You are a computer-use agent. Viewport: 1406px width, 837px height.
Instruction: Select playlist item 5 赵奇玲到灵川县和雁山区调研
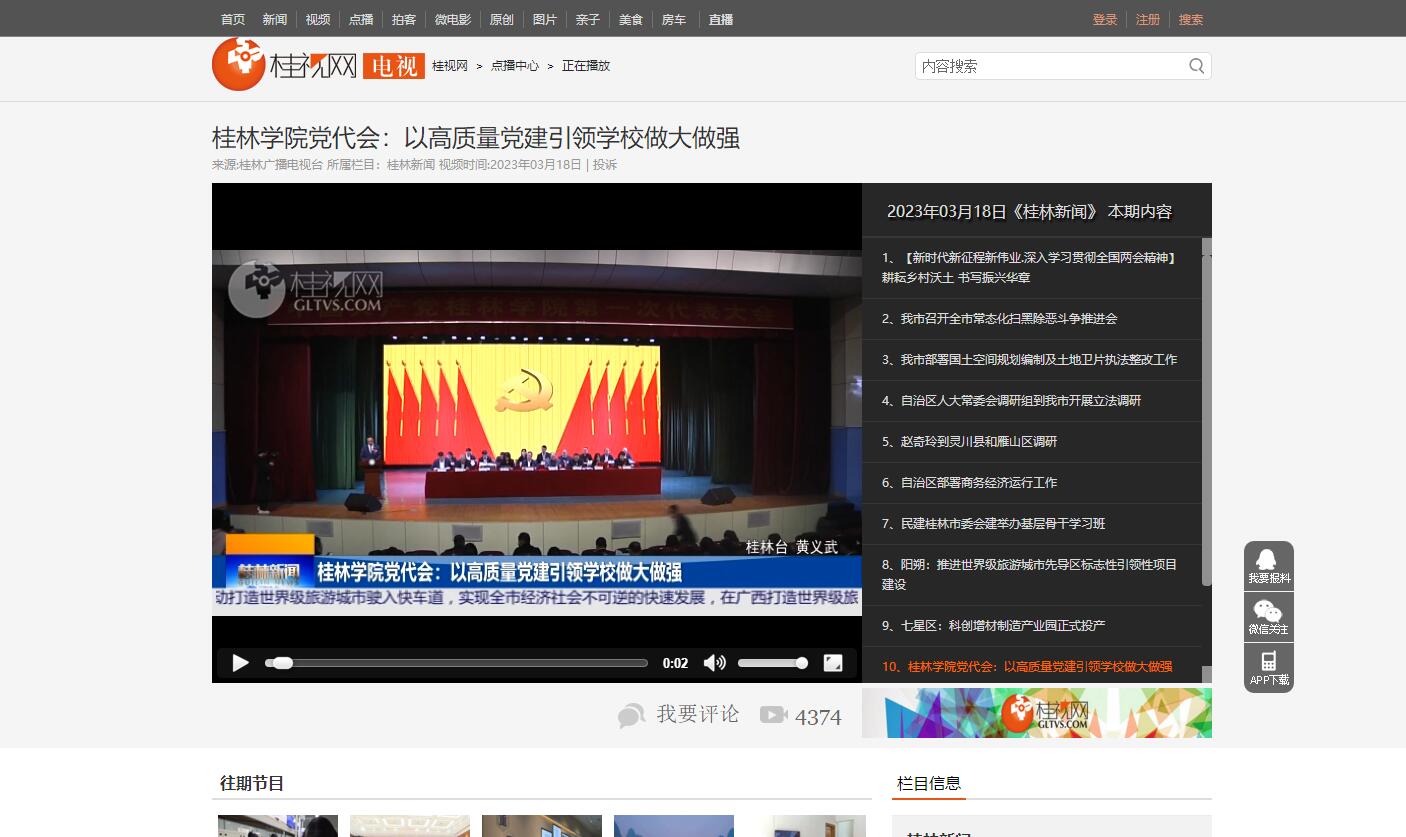pos(978,441)
